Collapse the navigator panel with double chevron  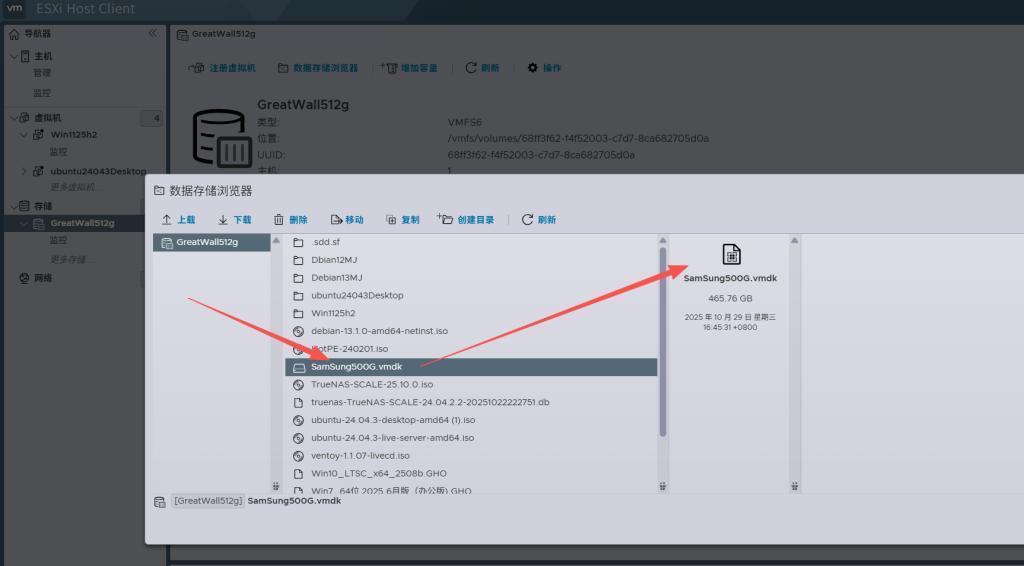coord(153,34)
